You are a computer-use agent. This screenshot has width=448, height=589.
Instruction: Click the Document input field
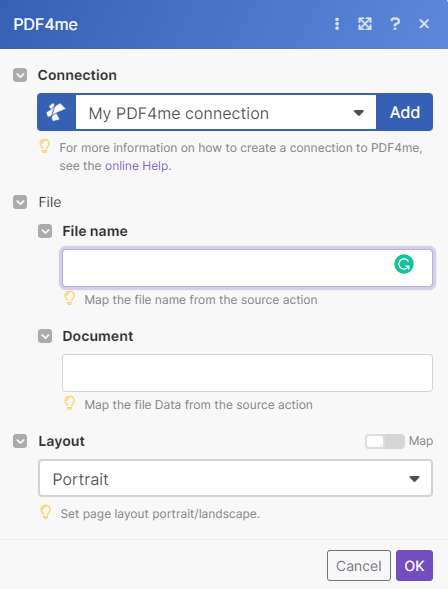[247, 373]
